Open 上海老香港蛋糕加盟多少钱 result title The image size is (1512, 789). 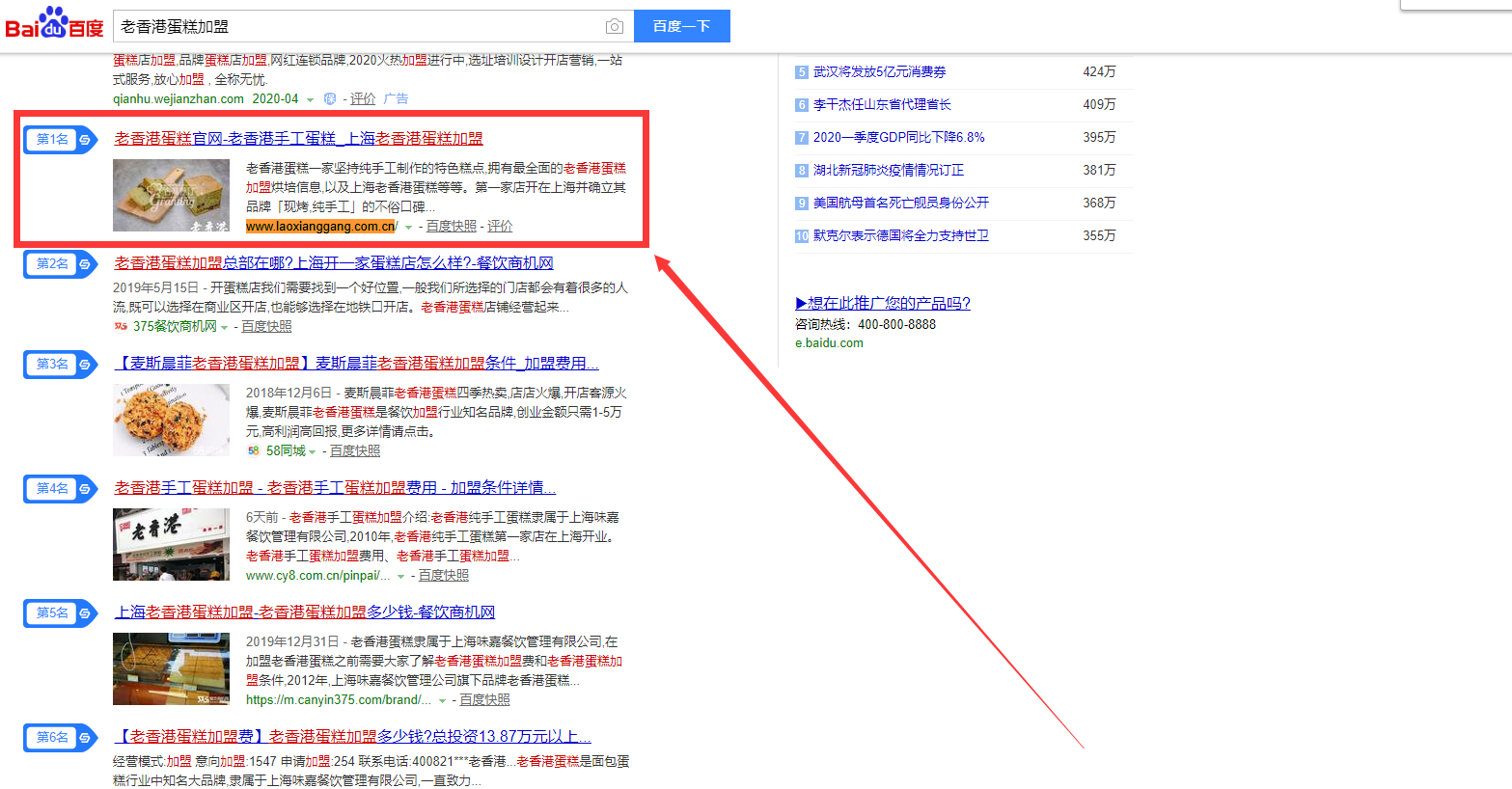[x=305, y=612]
